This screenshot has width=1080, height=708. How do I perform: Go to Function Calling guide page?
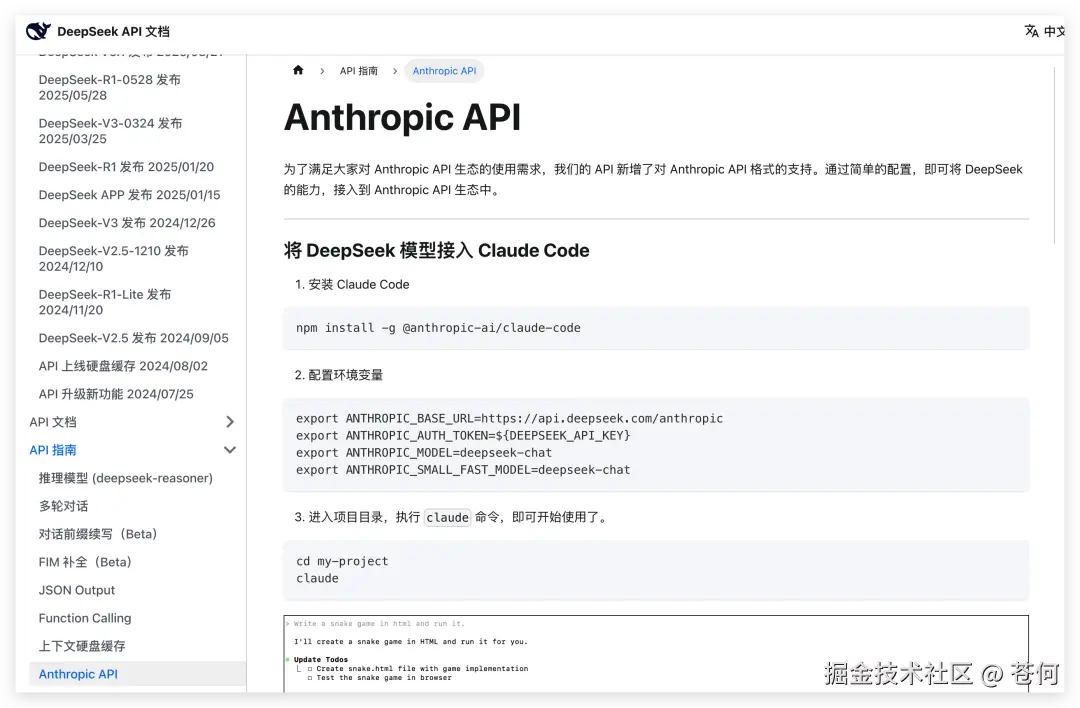[x=85, y=618]
